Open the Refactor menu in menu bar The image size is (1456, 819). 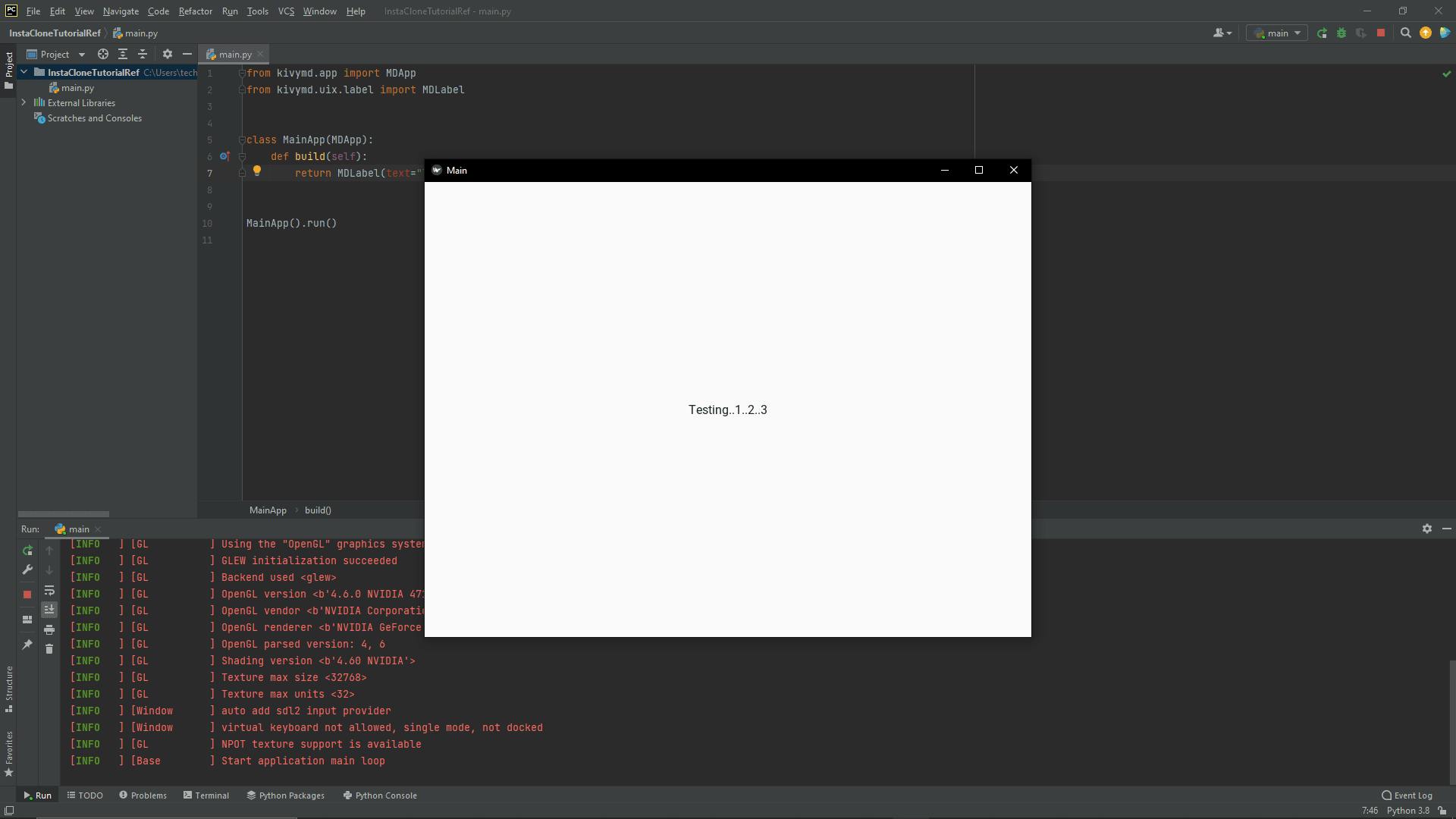click(194, 11)
